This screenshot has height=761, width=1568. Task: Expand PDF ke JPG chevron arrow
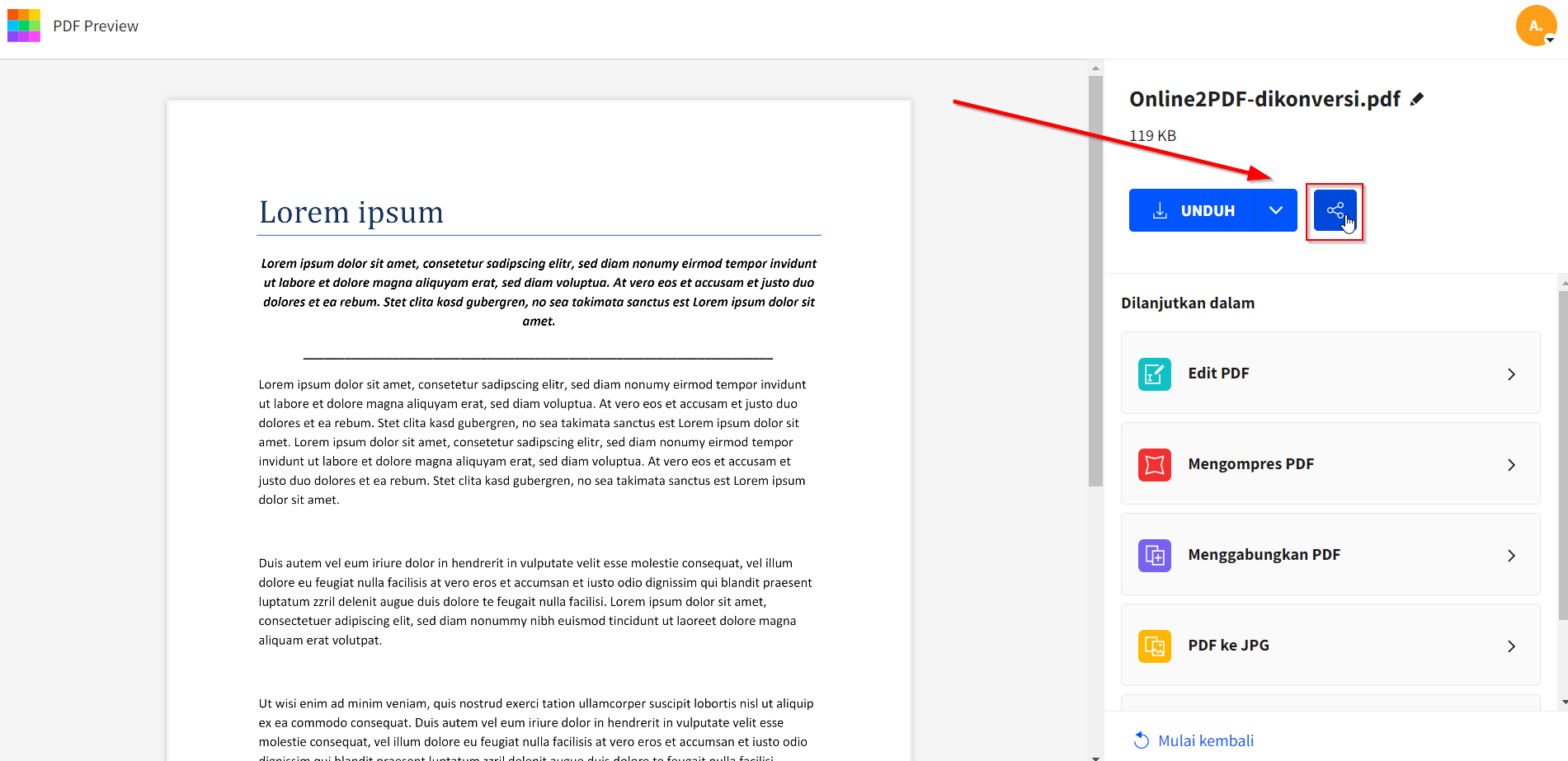[1511, 646]
